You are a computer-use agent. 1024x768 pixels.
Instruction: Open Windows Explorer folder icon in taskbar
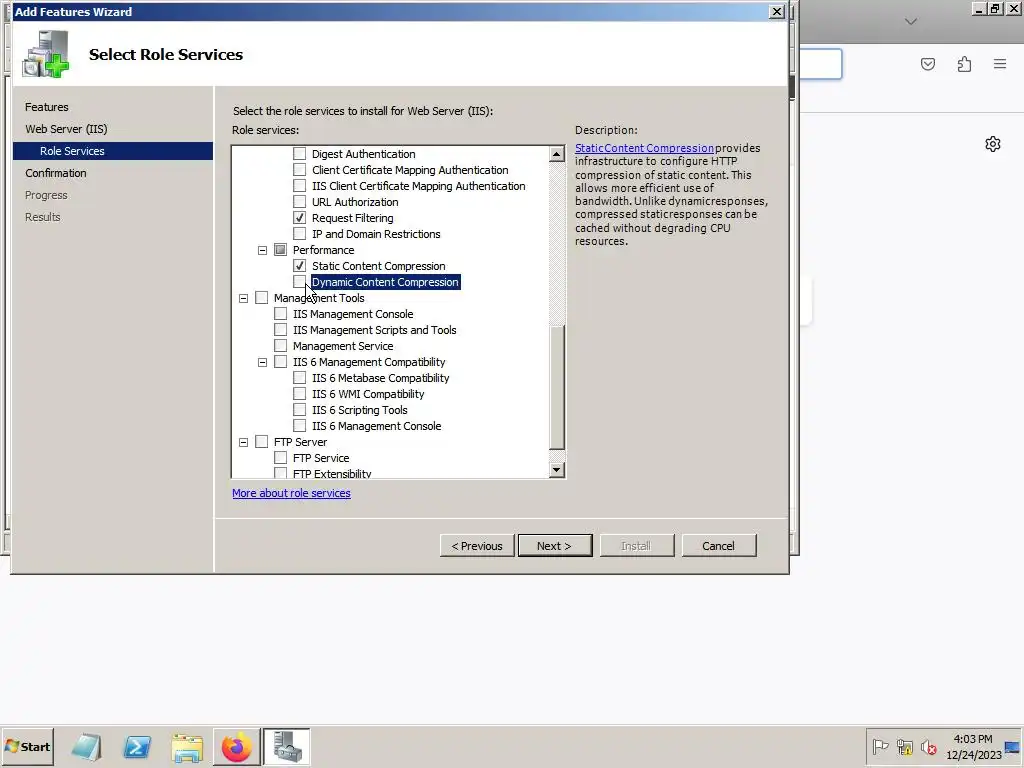tap(187, 746)
